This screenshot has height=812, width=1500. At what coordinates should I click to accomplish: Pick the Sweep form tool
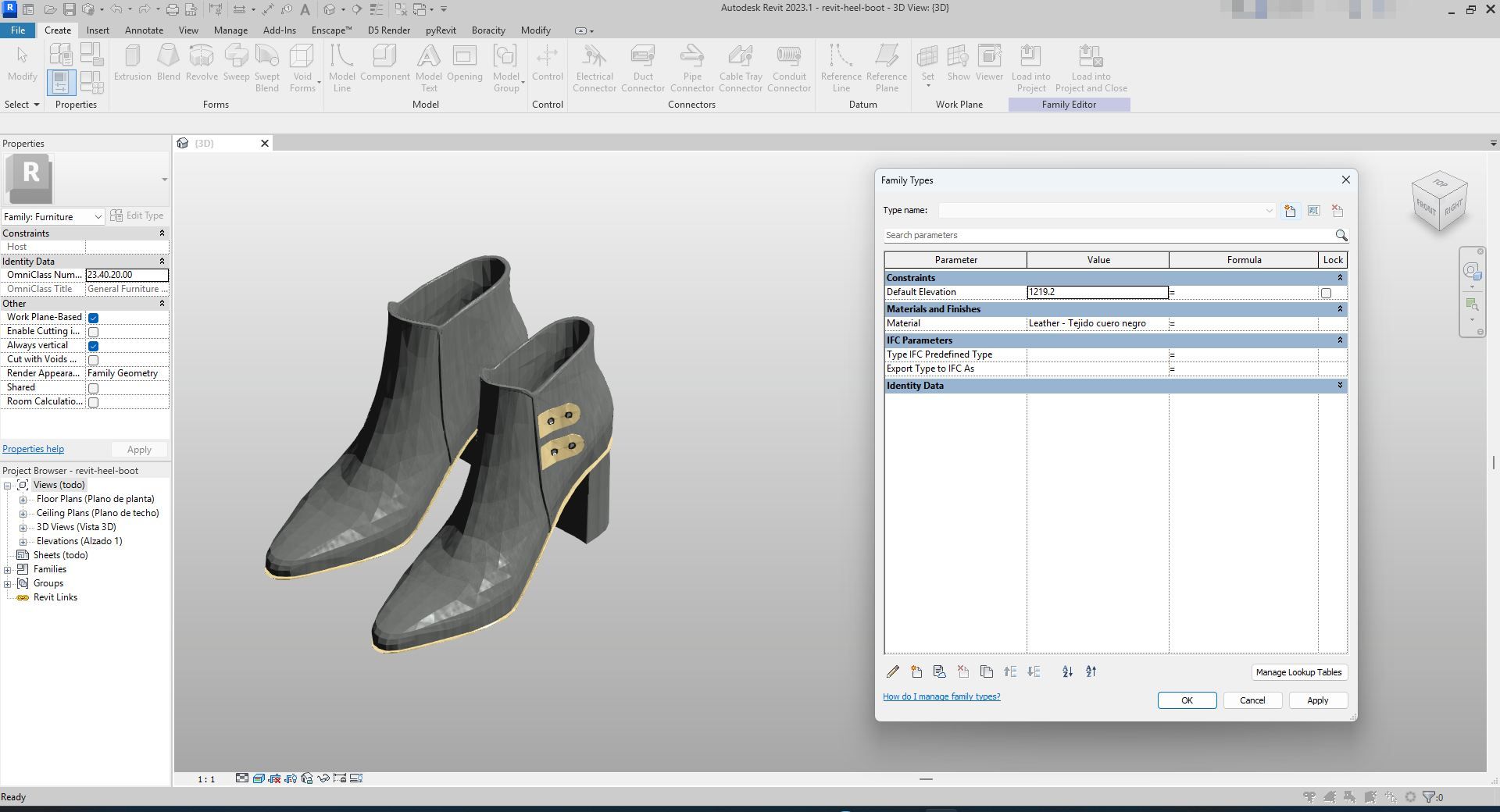click(x=236, y=62)
